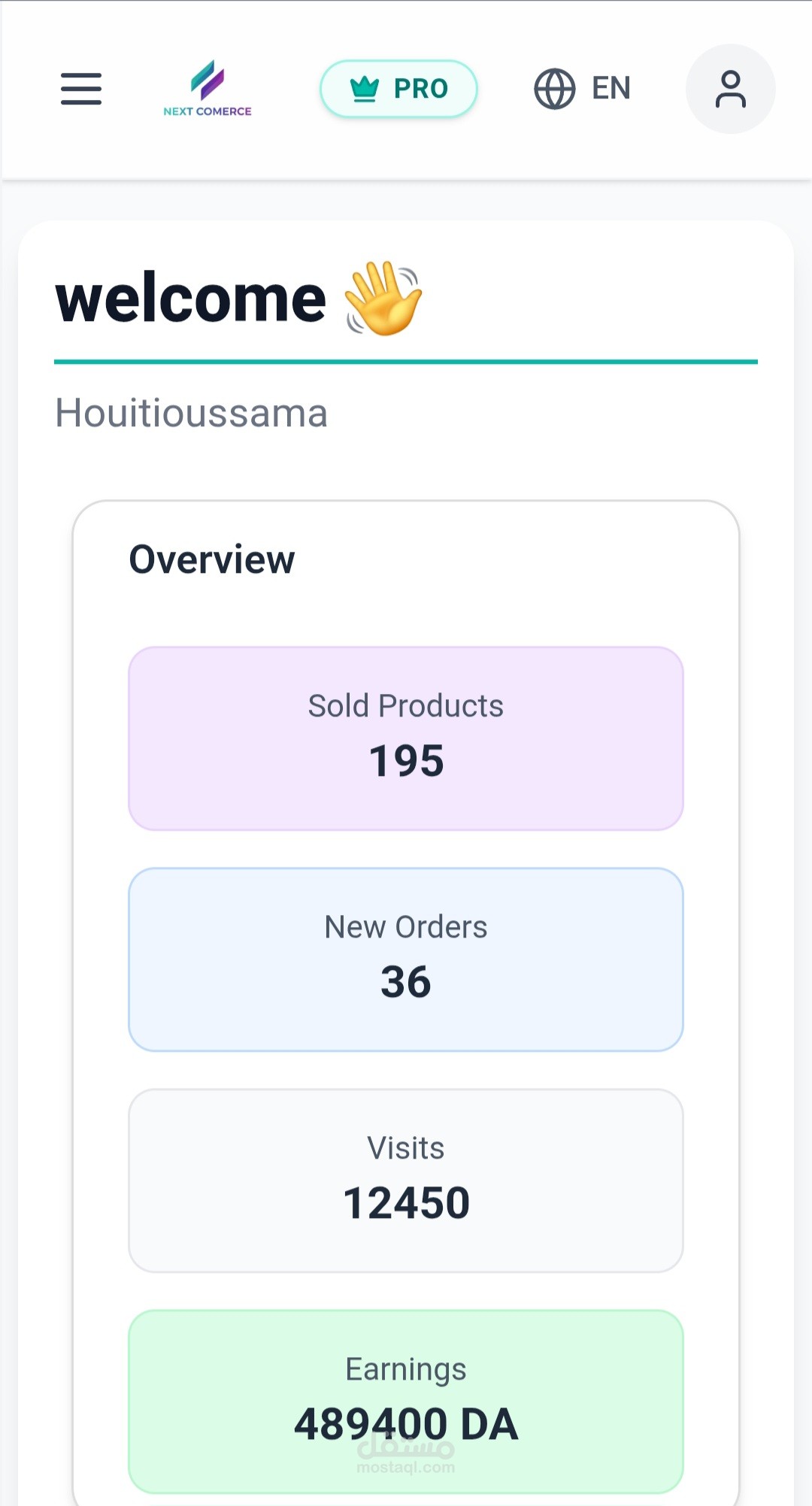Open the New Orders label
Screen dimensions: 812x1506
pos(406,927)
